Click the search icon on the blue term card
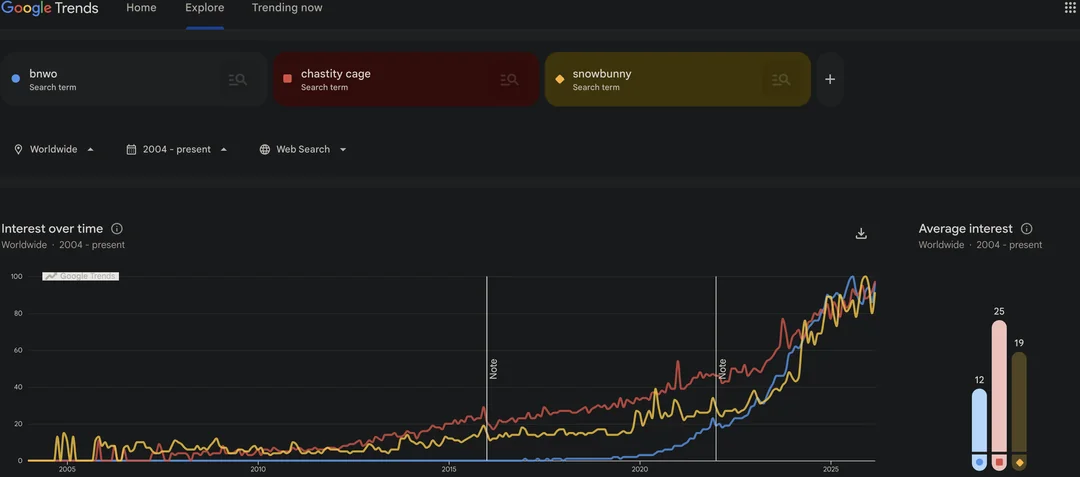Viewport: 1080px width, 477px height. 237,80
